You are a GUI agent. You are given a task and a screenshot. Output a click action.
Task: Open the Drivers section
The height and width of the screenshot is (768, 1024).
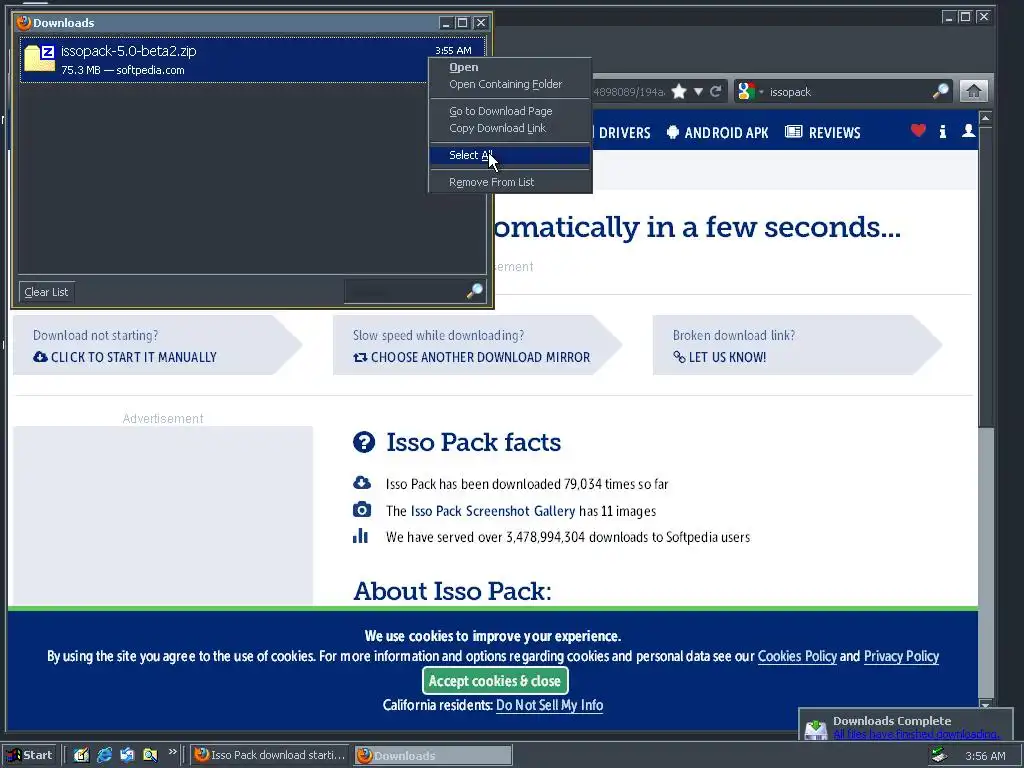coord(624,133)
